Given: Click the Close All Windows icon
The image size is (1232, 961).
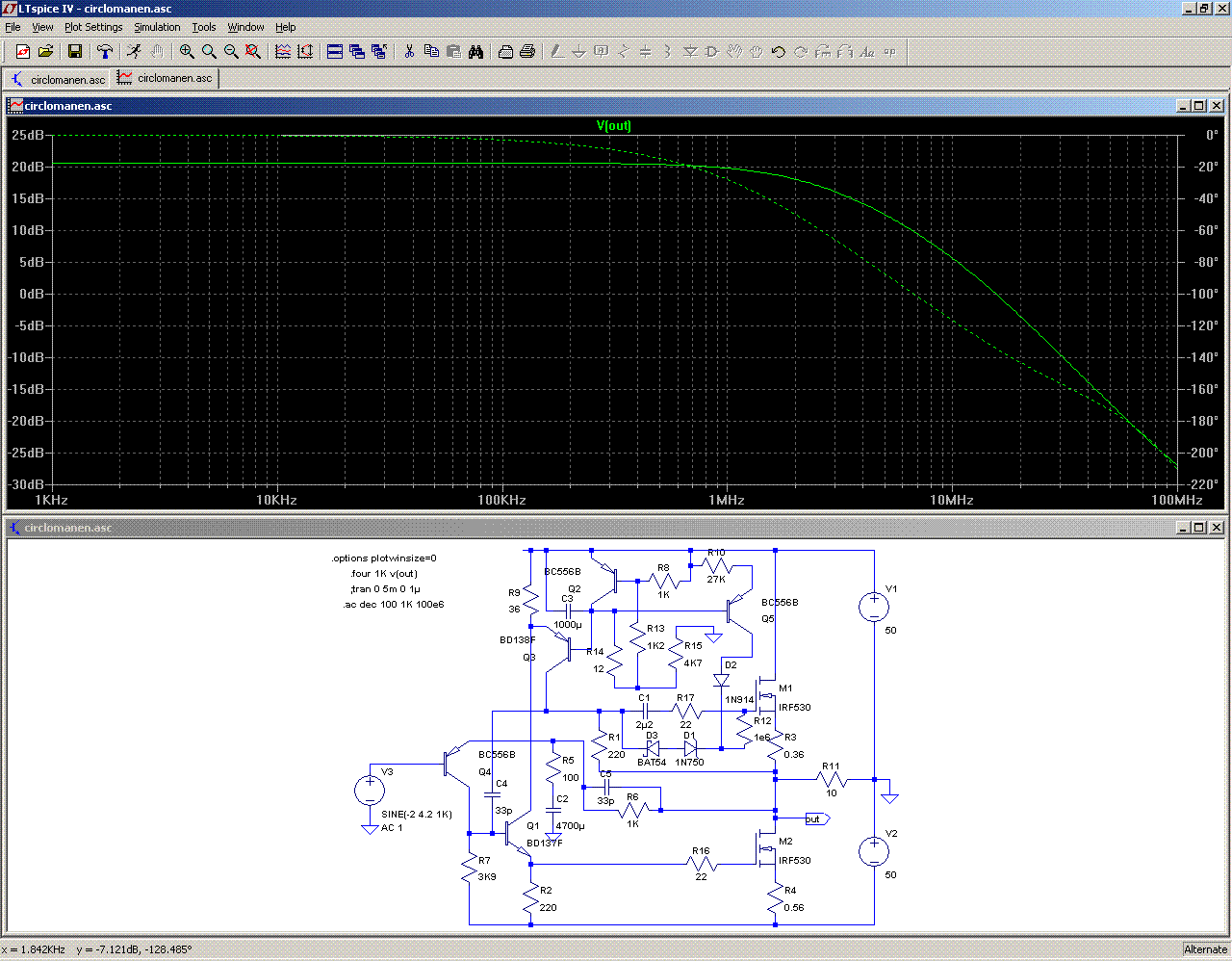Looking at the screenshot, I should coord(379,52).
